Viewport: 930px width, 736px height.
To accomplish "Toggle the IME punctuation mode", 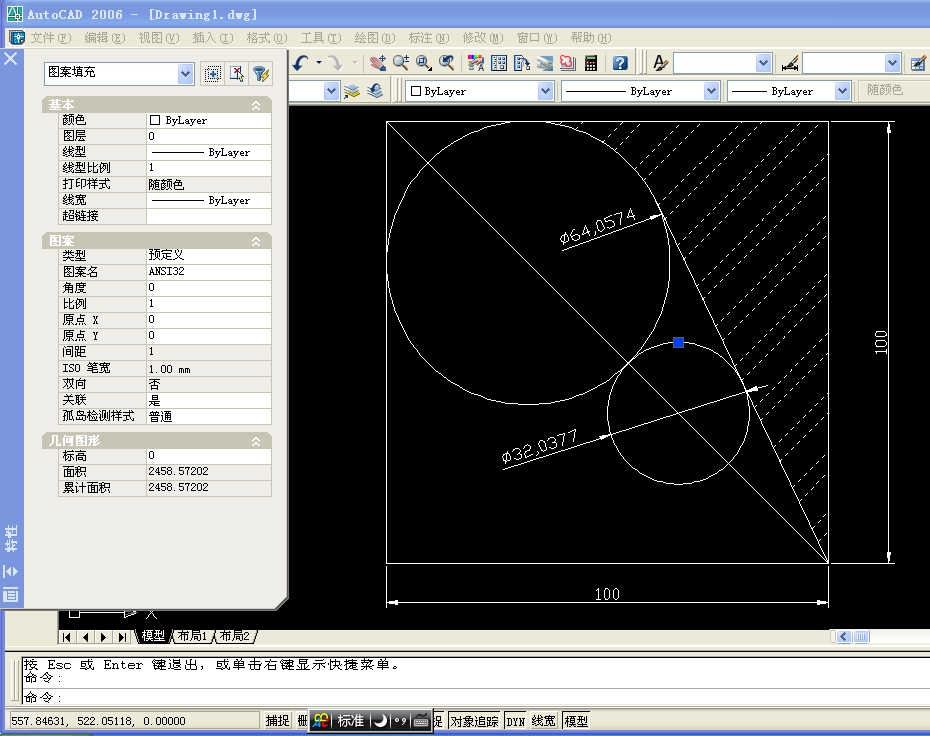I will click(400, 721).
